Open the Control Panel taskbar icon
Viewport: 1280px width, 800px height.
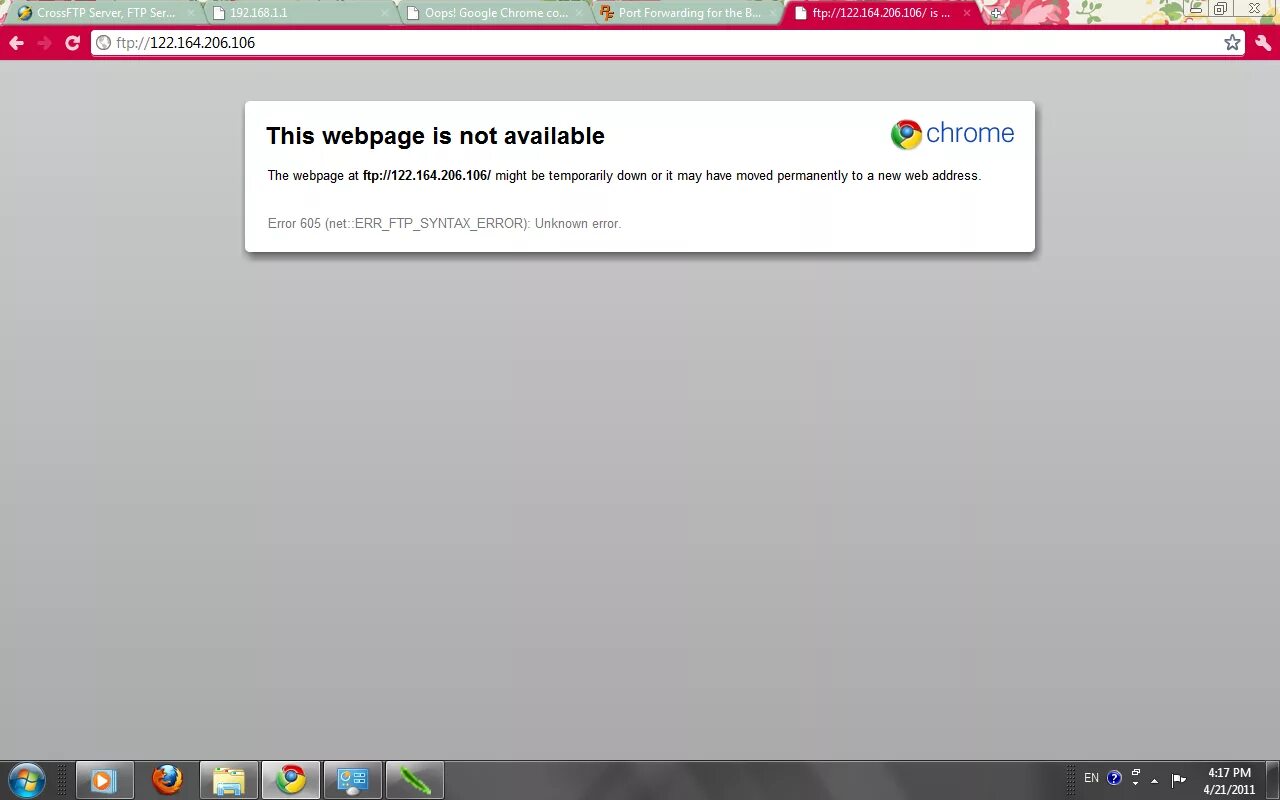[353, 780]
